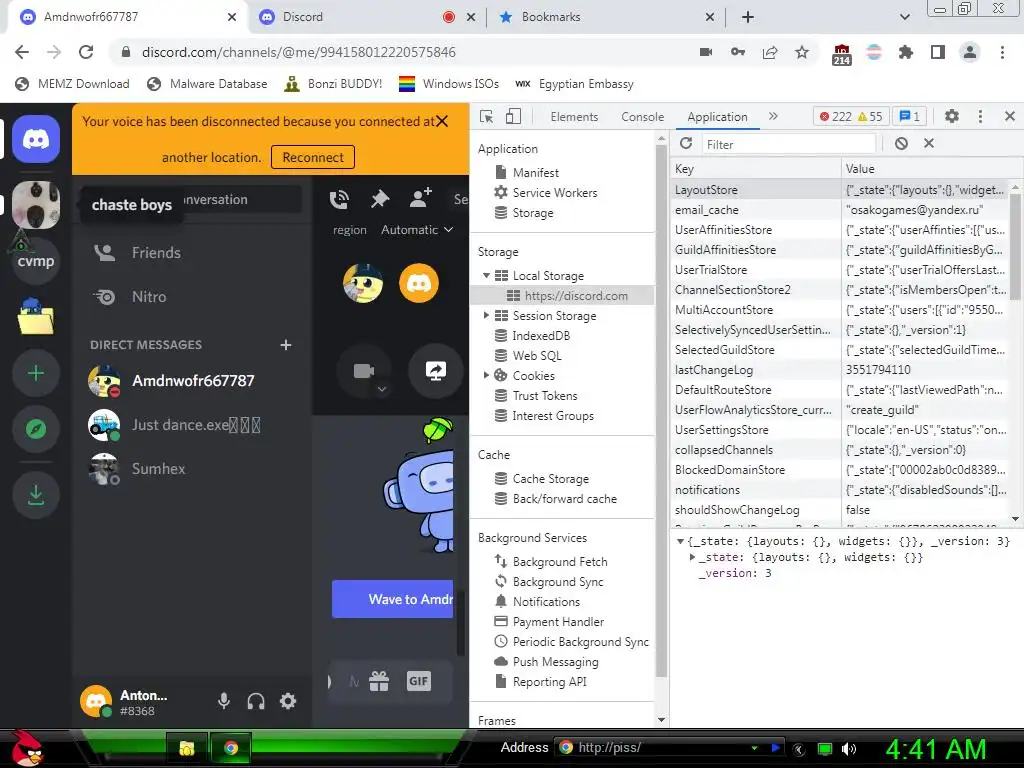Open the Nitro page

click(192, 296)
